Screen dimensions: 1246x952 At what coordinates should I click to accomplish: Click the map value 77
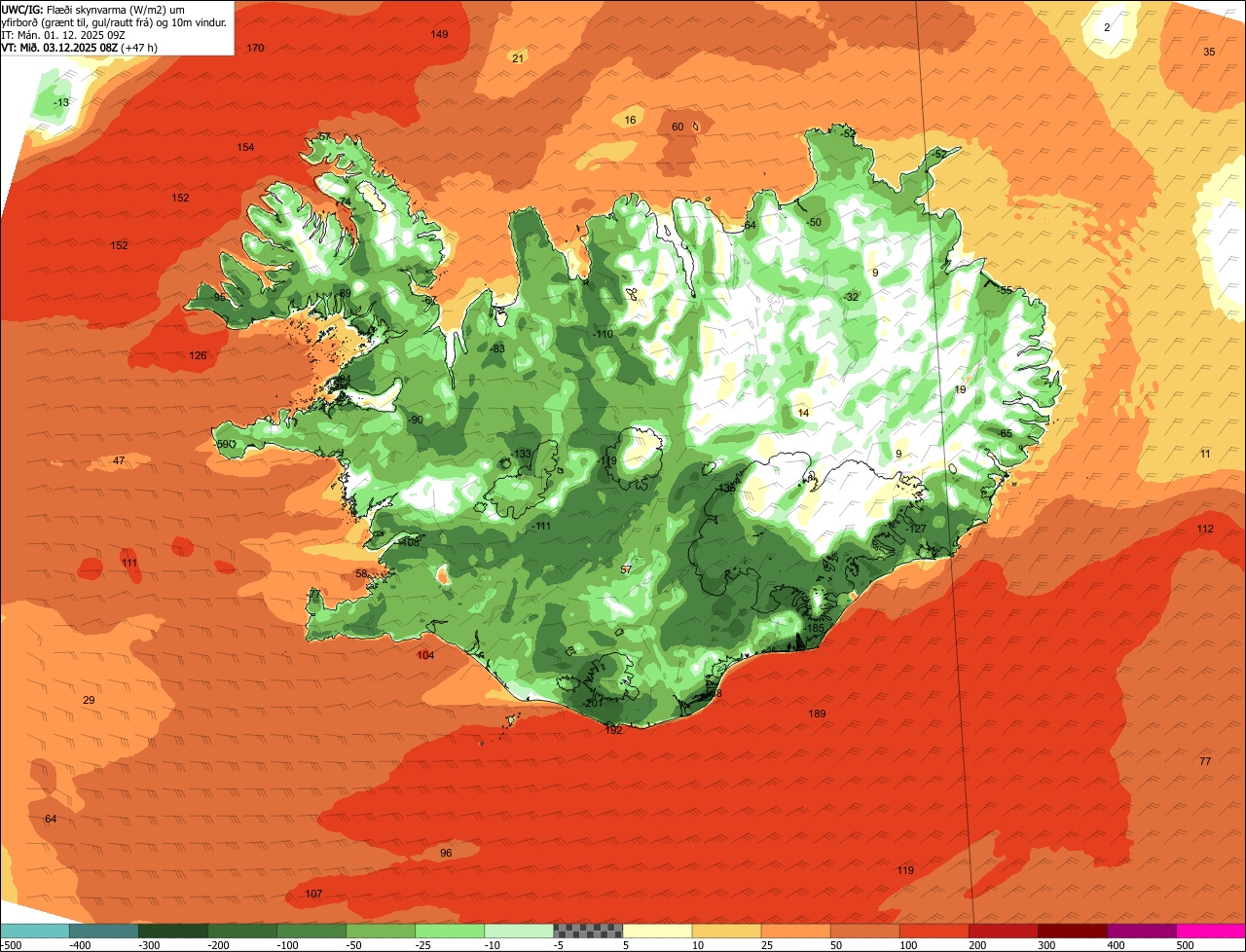1205,761
